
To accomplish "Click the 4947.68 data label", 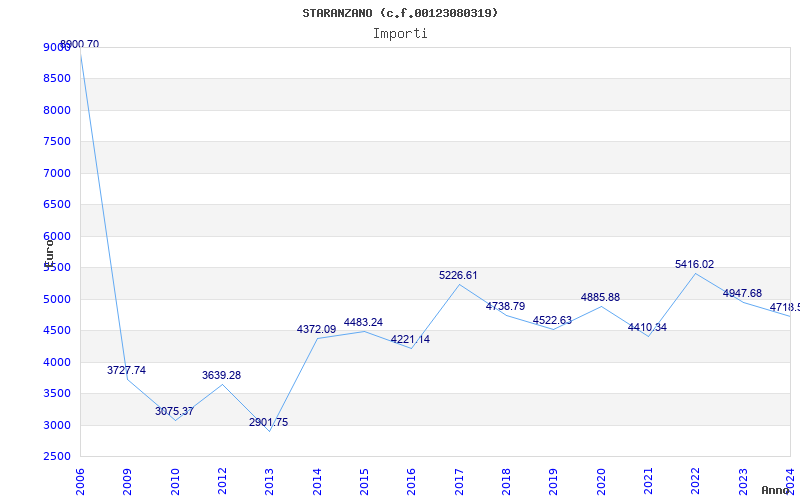I will point(742,293).
